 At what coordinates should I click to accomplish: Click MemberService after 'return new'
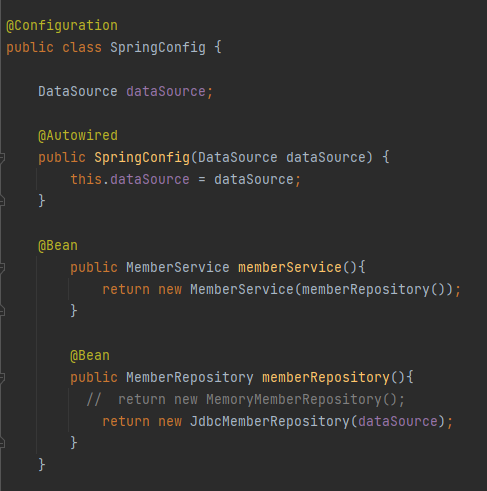tap(242, 289)
